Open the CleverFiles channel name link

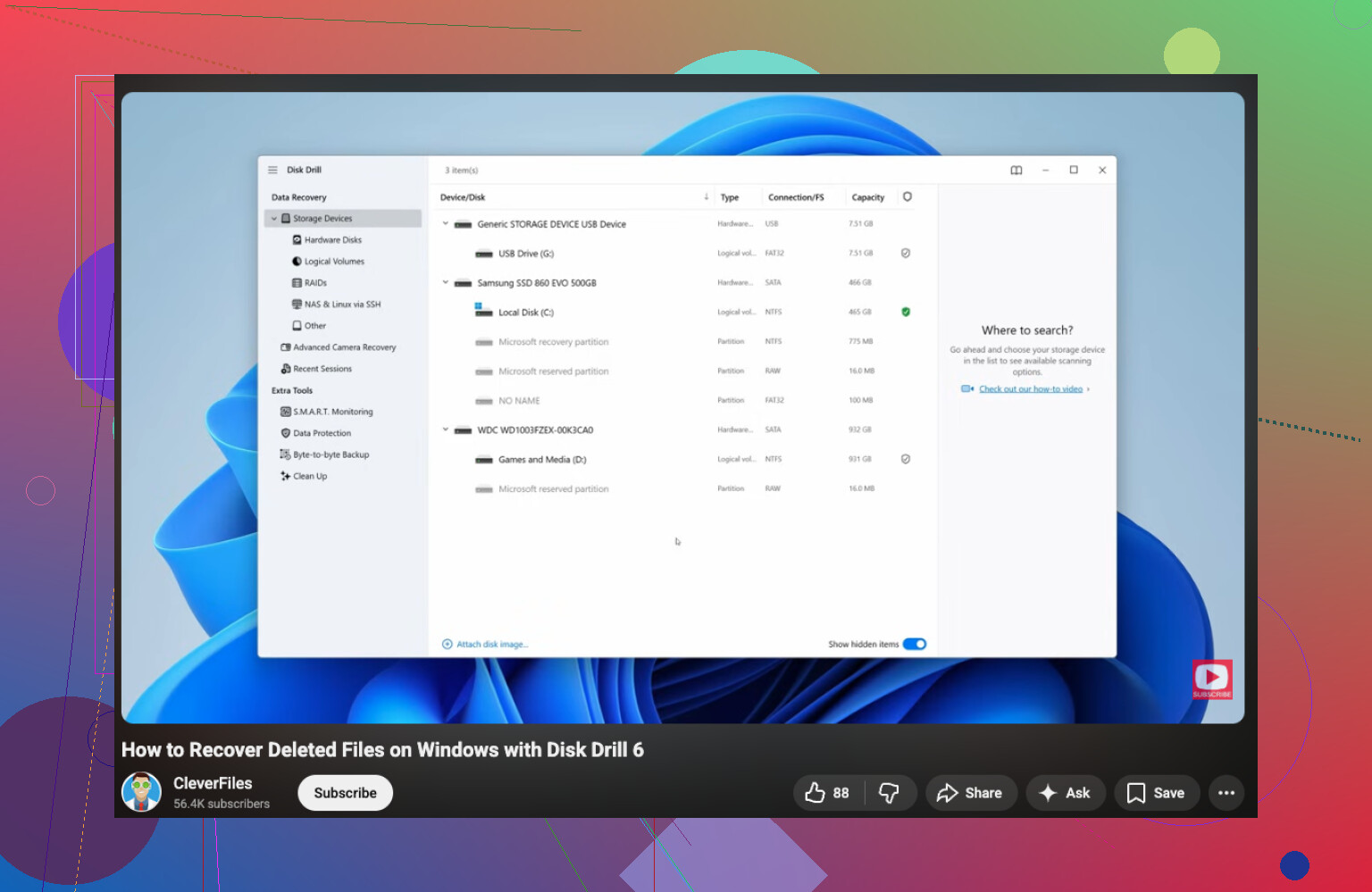pyautogui.click(x=213, y=783)
